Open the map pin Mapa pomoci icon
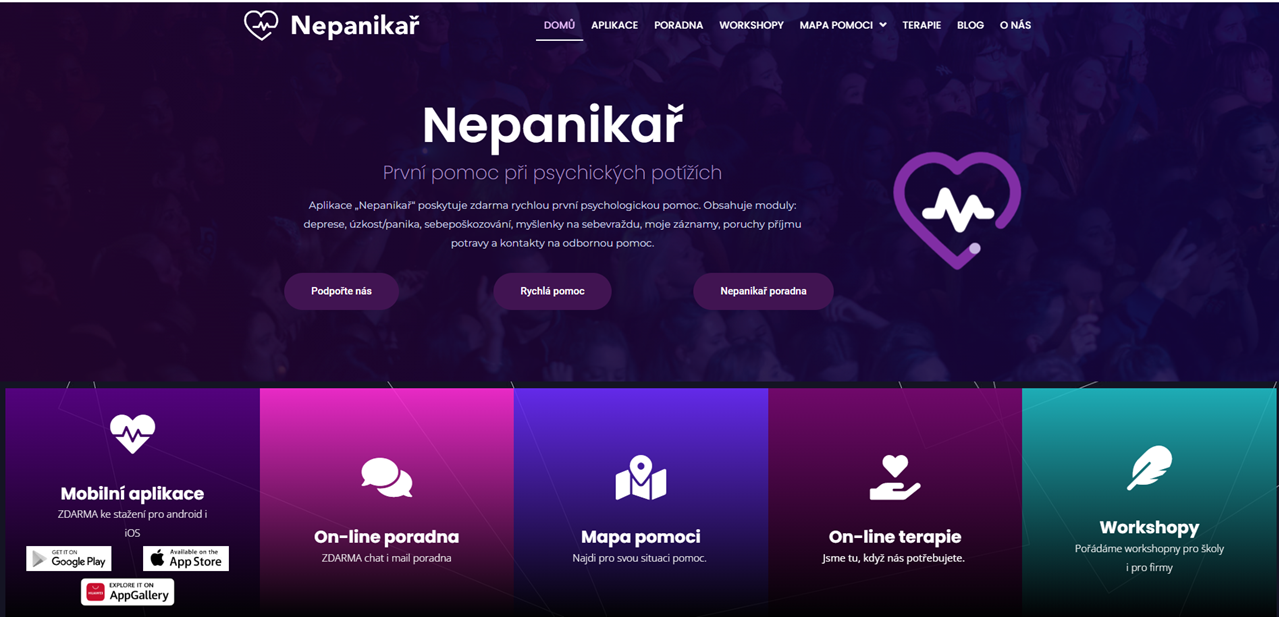 641,478
